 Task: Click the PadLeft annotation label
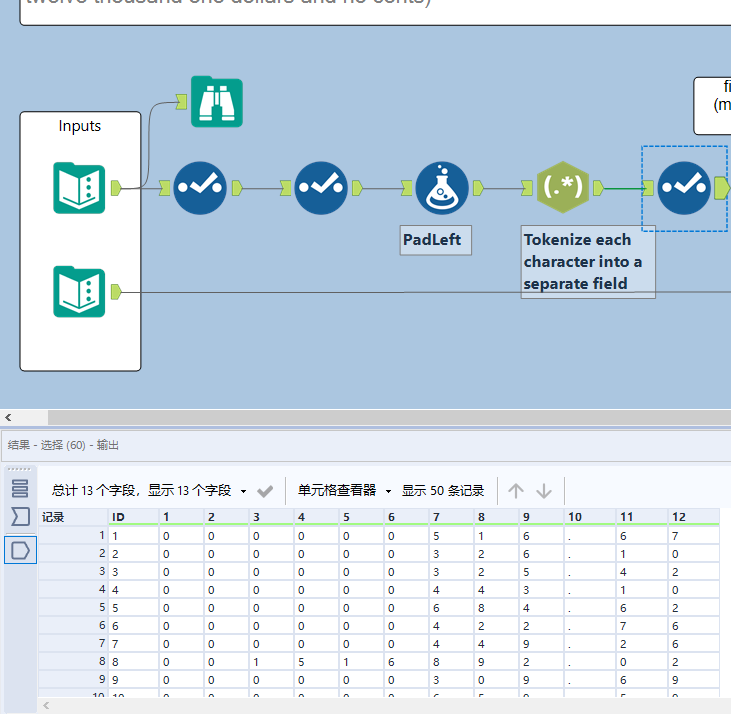tap(435, 240)
